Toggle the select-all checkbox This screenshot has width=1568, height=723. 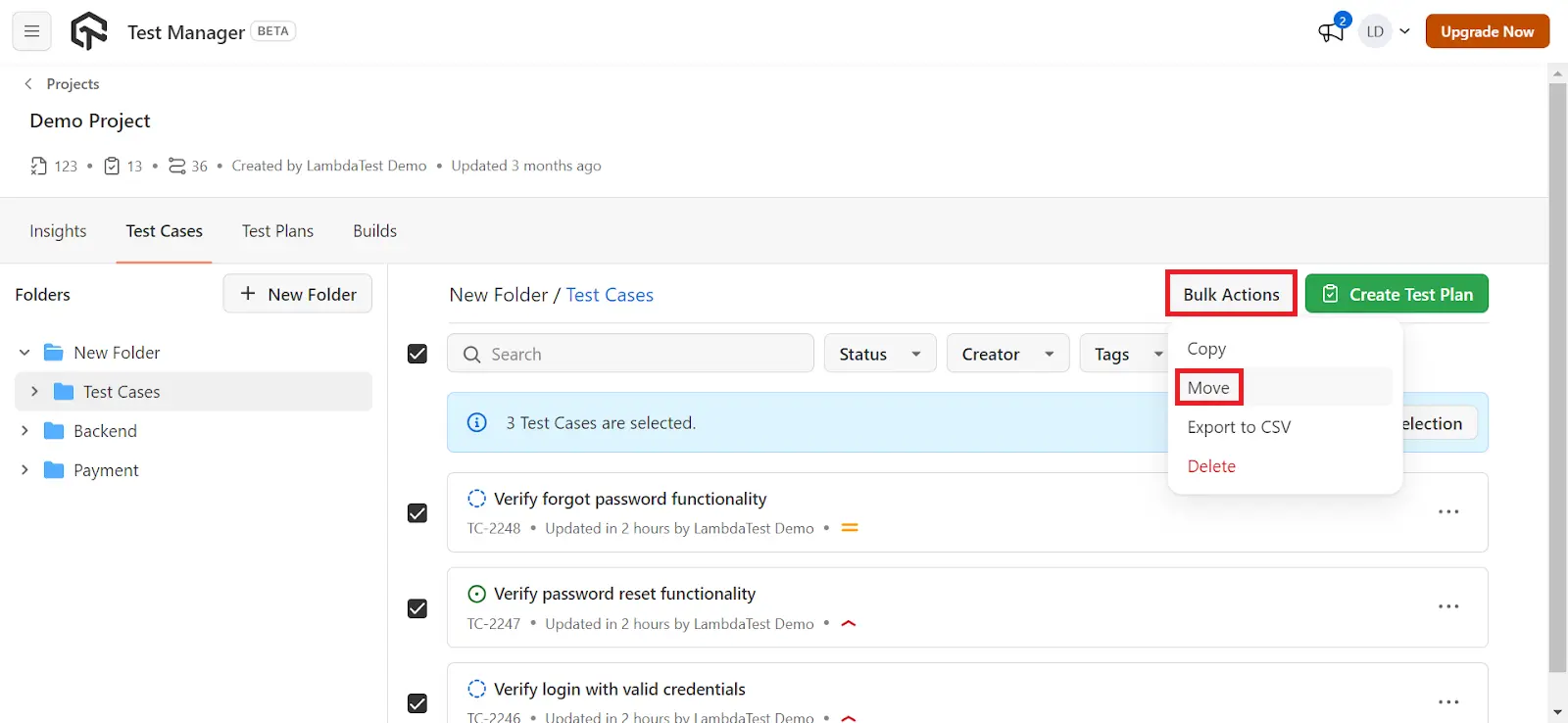417,354
